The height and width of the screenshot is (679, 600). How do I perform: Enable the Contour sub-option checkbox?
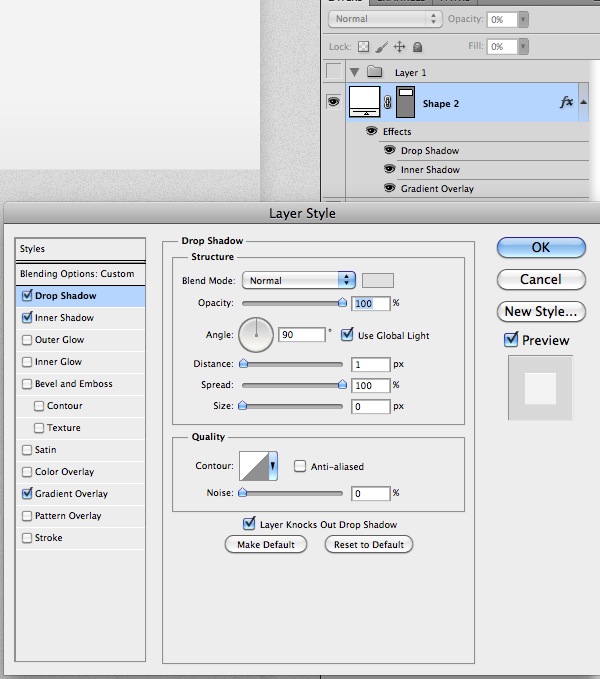[x=39, y=406]
